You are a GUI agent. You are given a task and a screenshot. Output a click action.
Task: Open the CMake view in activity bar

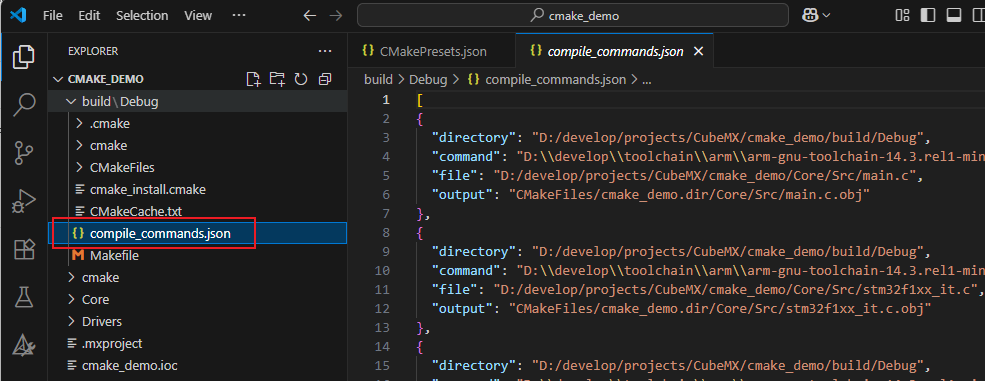coord(23,346)
